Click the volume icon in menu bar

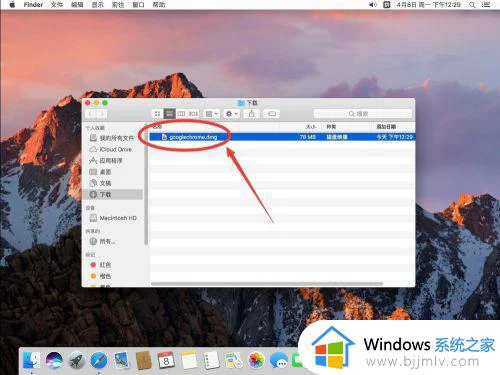(372, 5)
